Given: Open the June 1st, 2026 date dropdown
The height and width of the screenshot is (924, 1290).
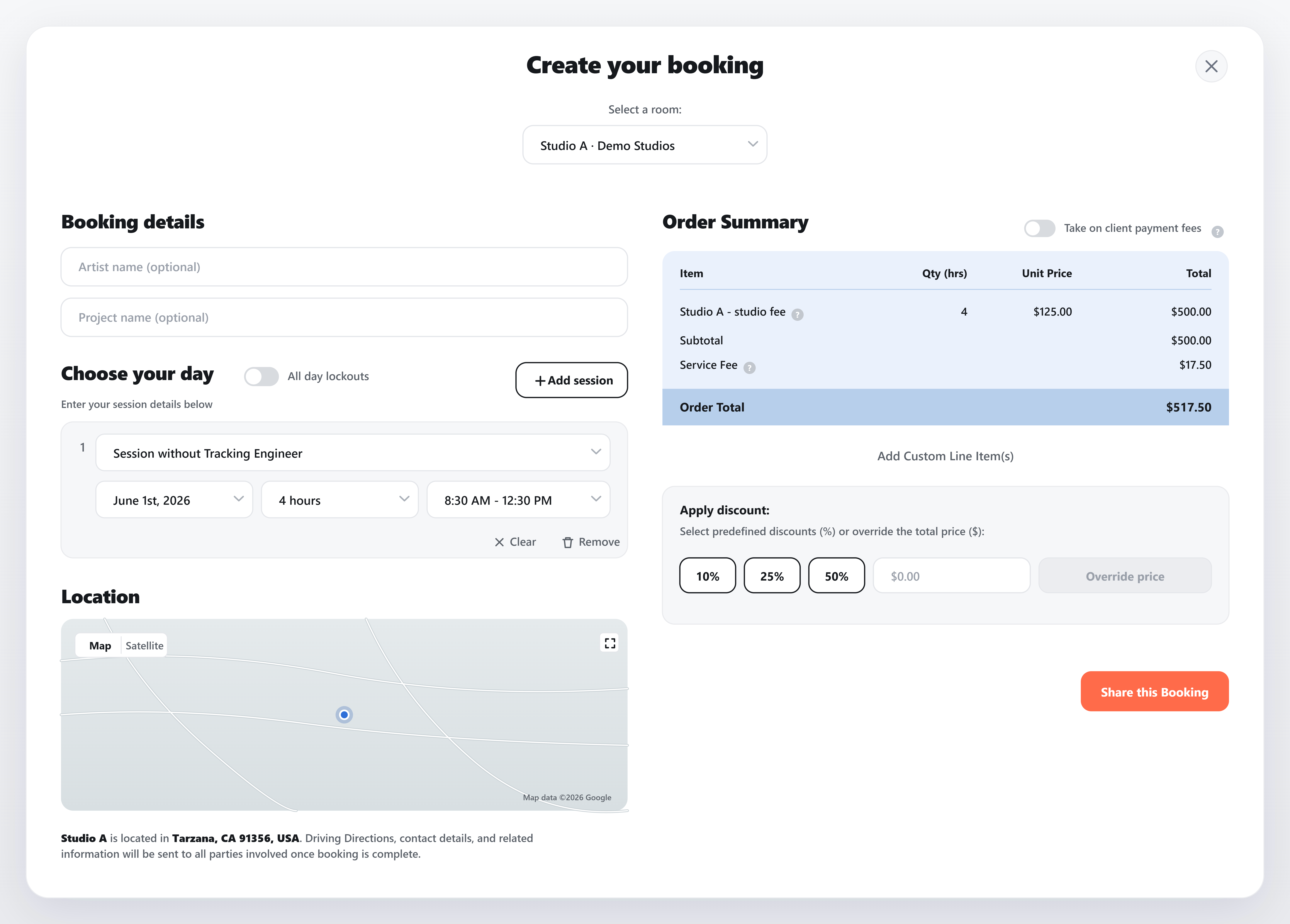Looking at the screenshot, I should [174, 499].
